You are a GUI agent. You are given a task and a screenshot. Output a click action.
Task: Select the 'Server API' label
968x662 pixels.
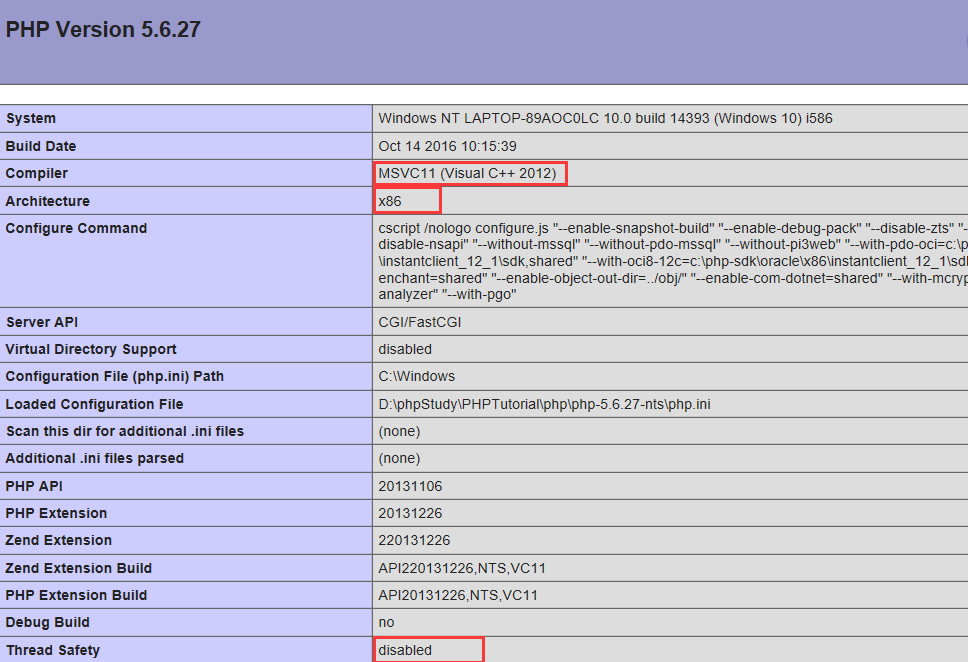tap(41, 322)
